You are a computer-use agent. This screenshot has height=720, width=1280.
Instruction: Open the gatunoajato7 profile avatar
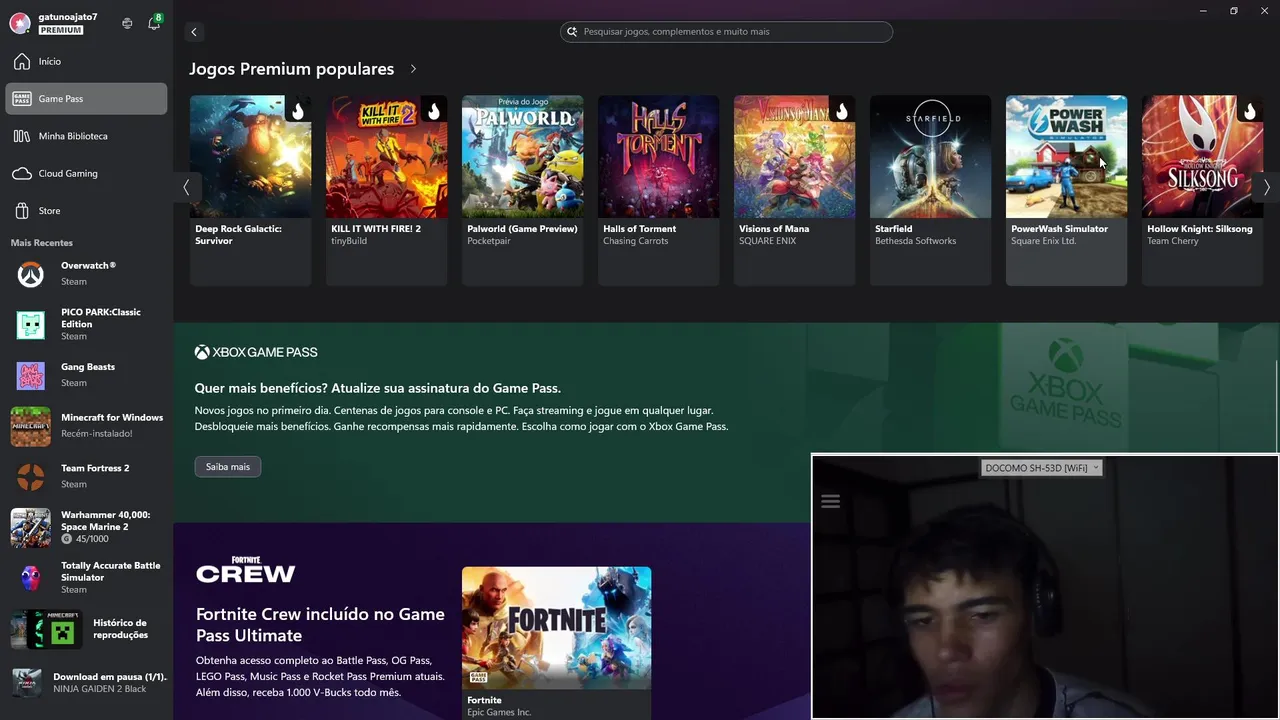(x=19, y=23)
